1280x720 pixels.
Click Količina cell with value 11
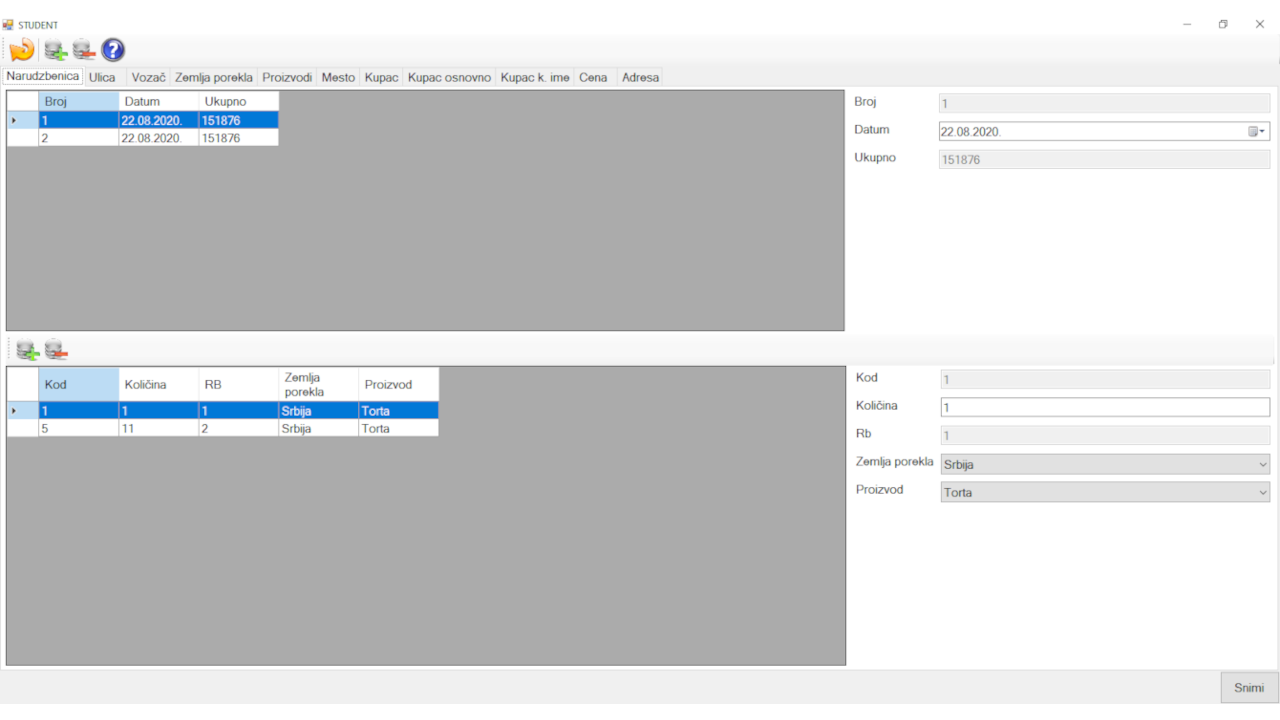point(158,428)
